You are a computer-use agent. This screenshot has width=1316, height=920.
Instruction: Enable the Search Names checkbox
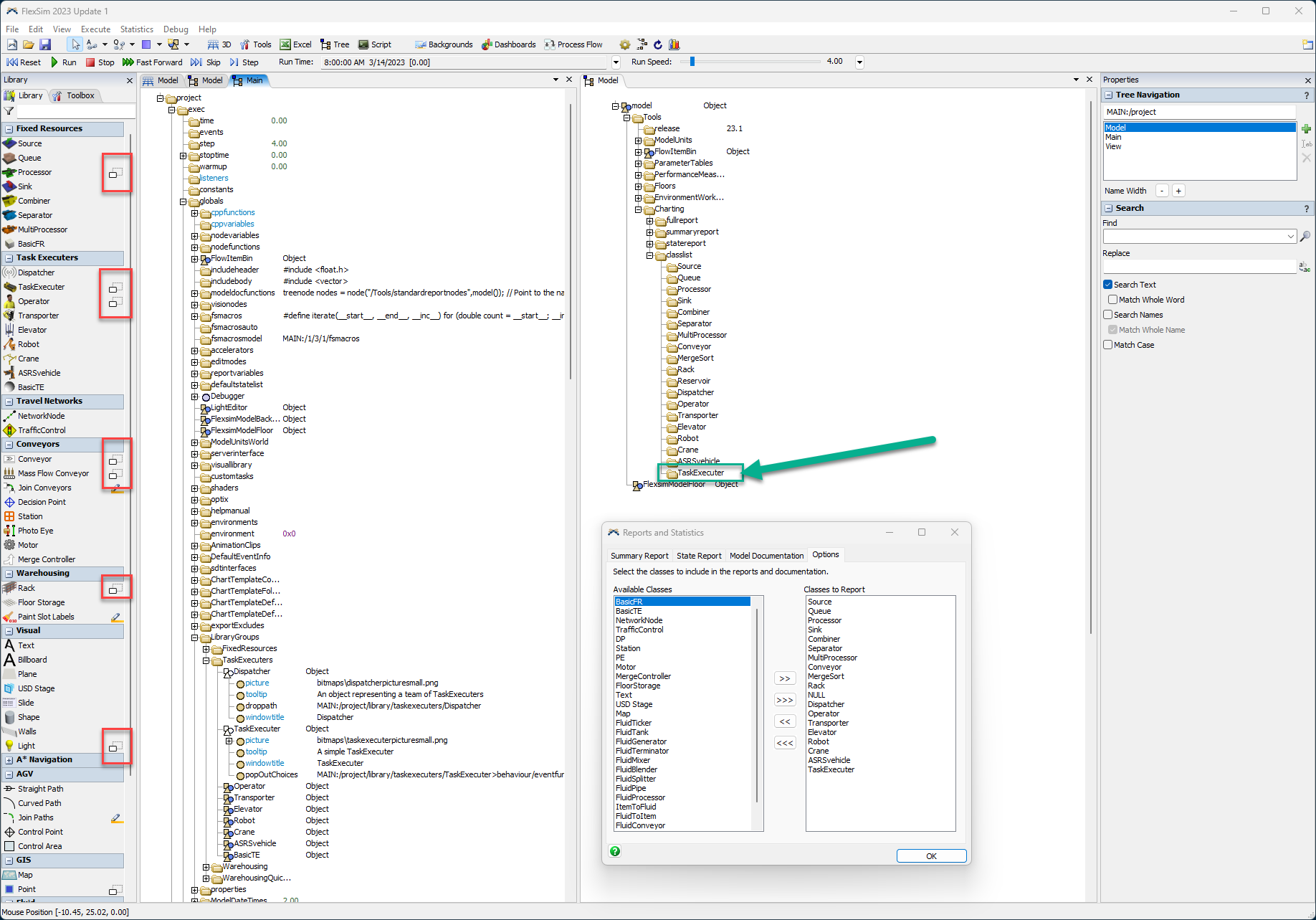1107,315
